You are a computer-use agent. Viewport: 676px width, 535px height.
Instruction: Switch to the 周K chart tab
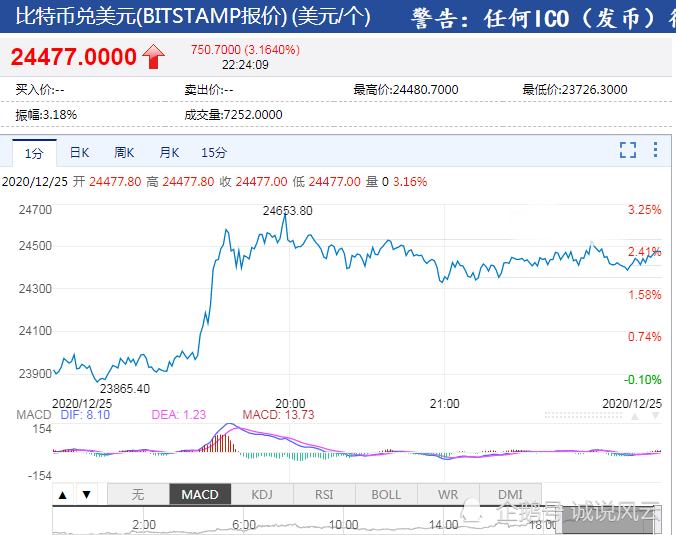124,153
